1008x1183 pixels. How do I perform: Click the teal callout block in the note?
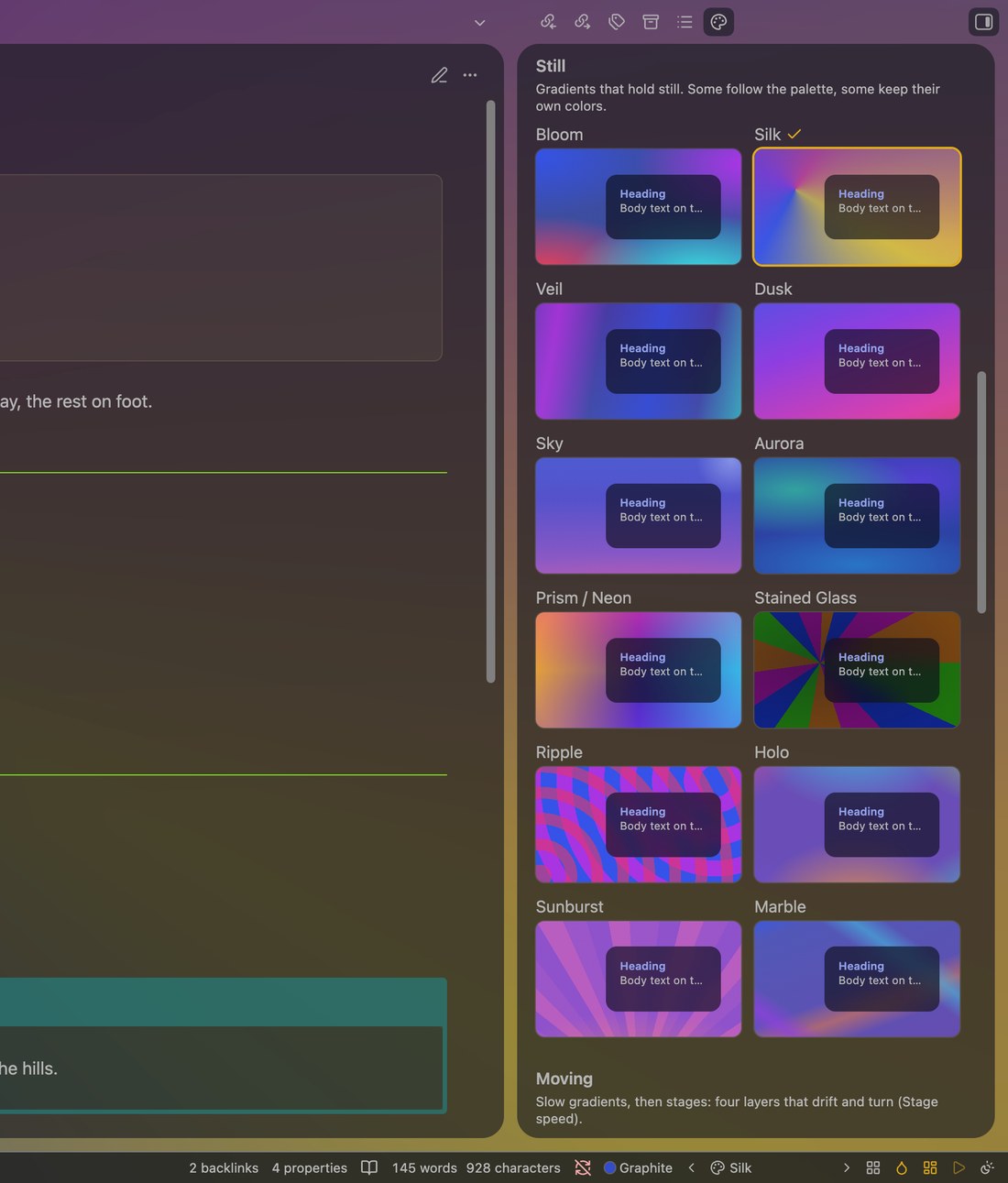[223, 1046]
